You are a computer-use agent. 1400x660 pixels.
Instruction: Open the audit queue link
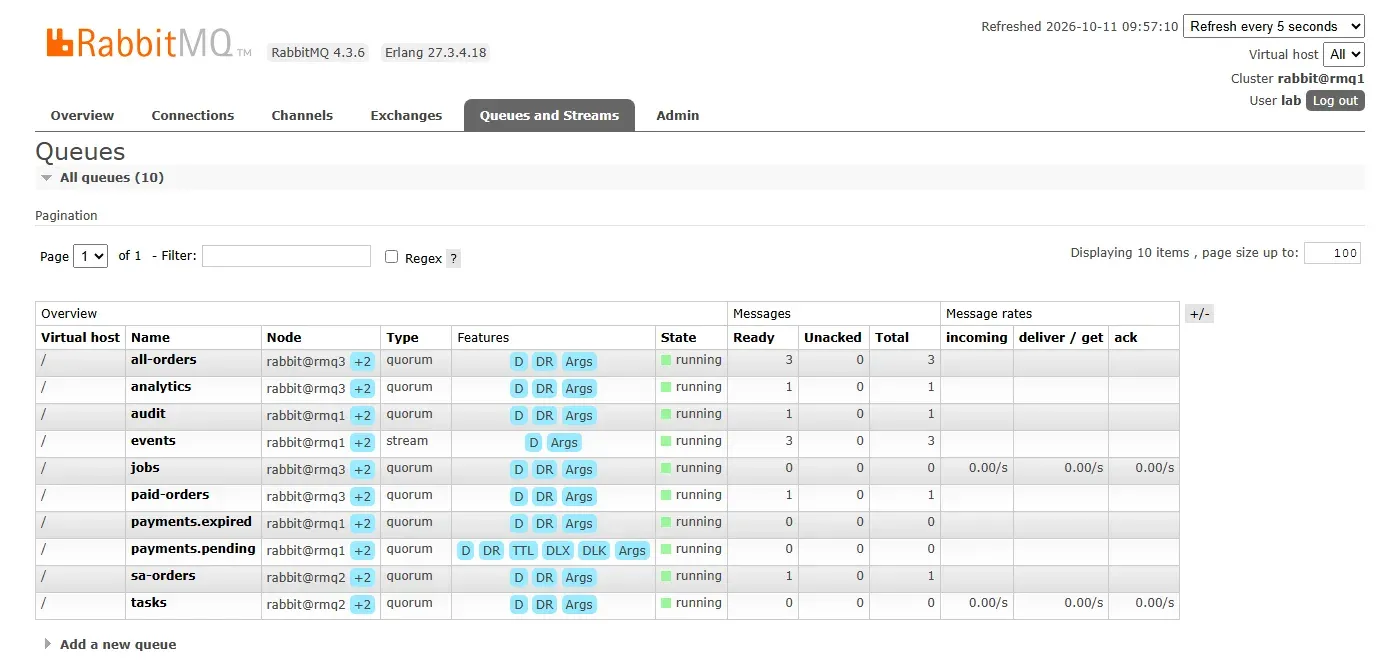tap(148, 414)
